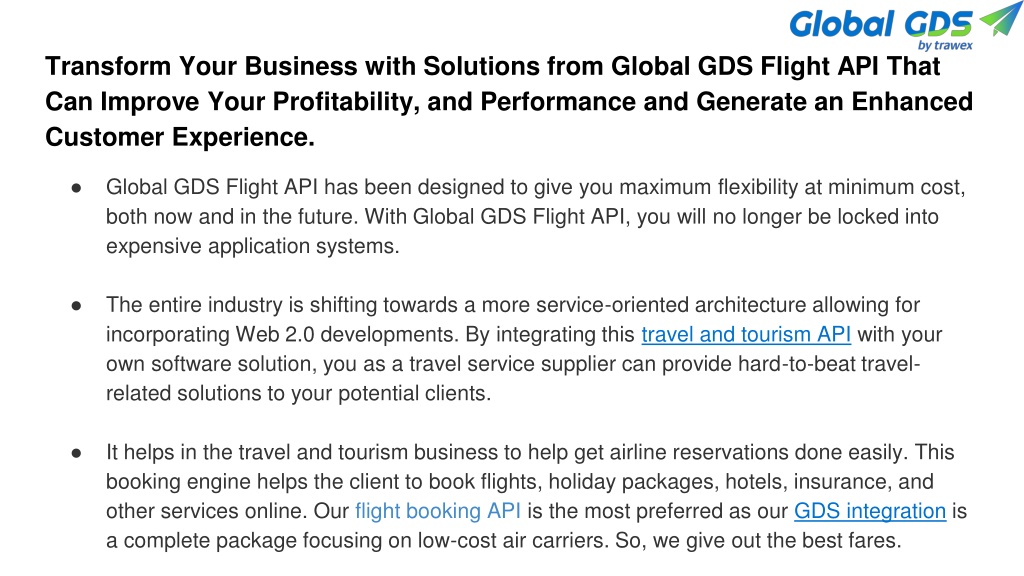Click the 'incorporating Web 2.0 developments' text
The height and width of the screenshot is (576, 1024).
pos(282,334)
